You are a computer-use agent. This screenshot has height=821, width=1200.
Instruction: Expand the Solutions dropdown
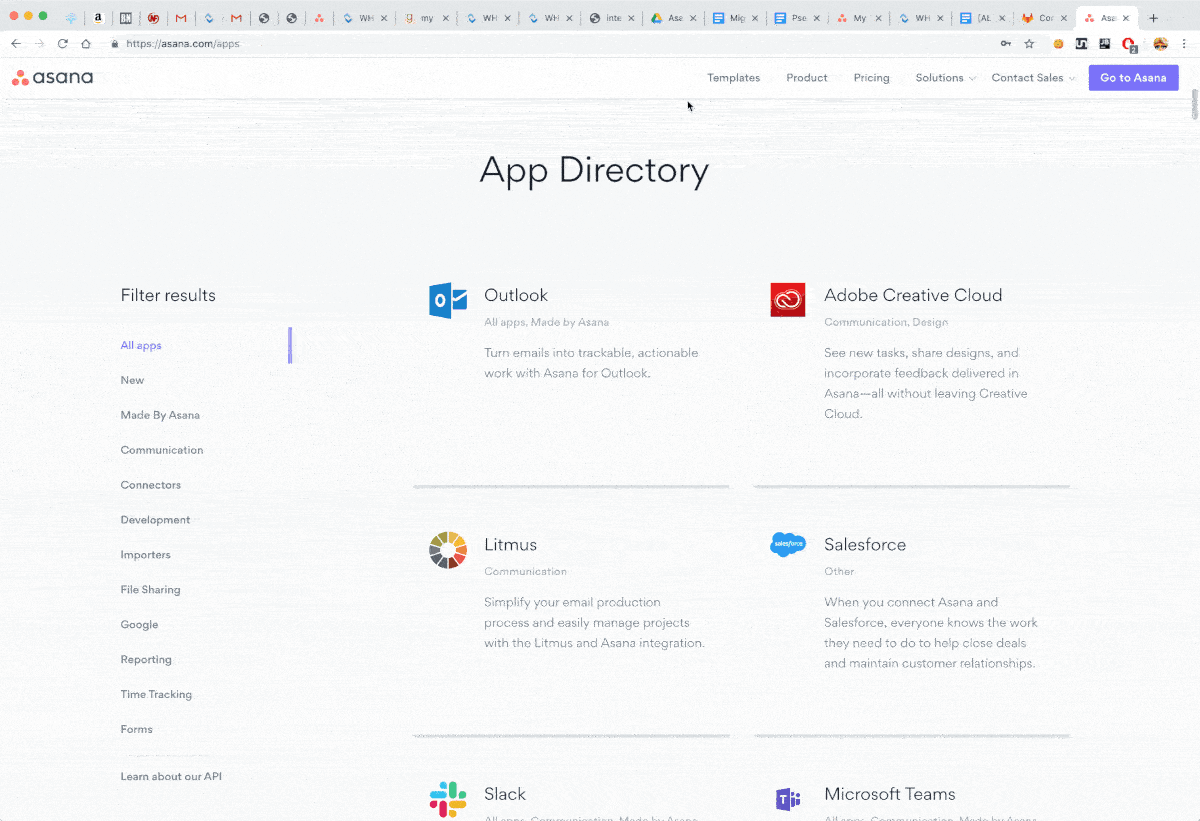coord(945,78)
